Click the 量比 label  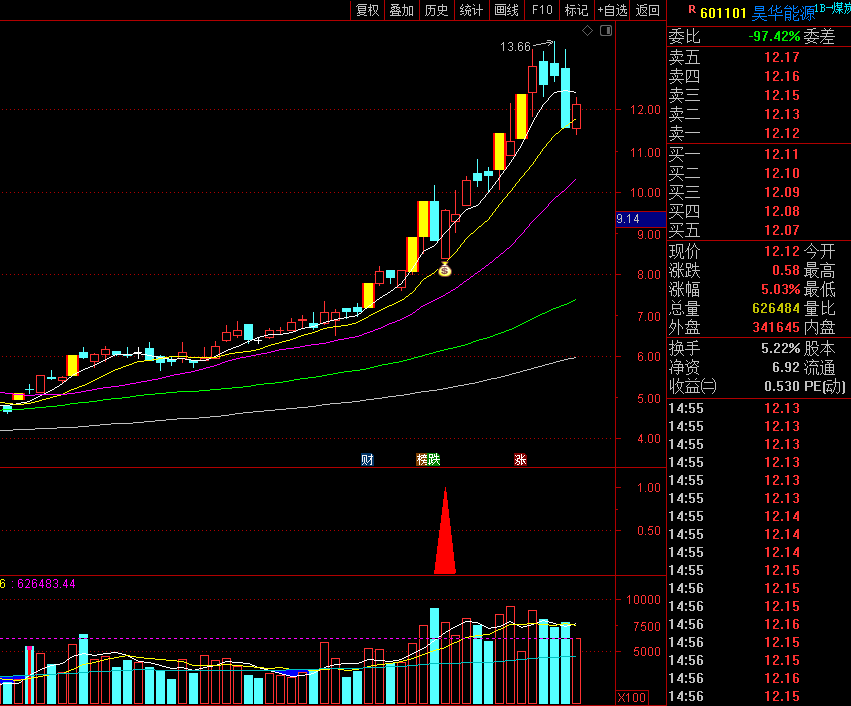tap(819, 308)
